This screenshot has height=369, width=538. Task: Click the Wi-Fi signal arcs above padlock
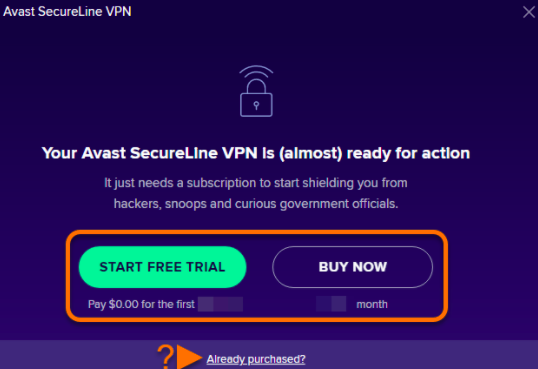point(256,72)
